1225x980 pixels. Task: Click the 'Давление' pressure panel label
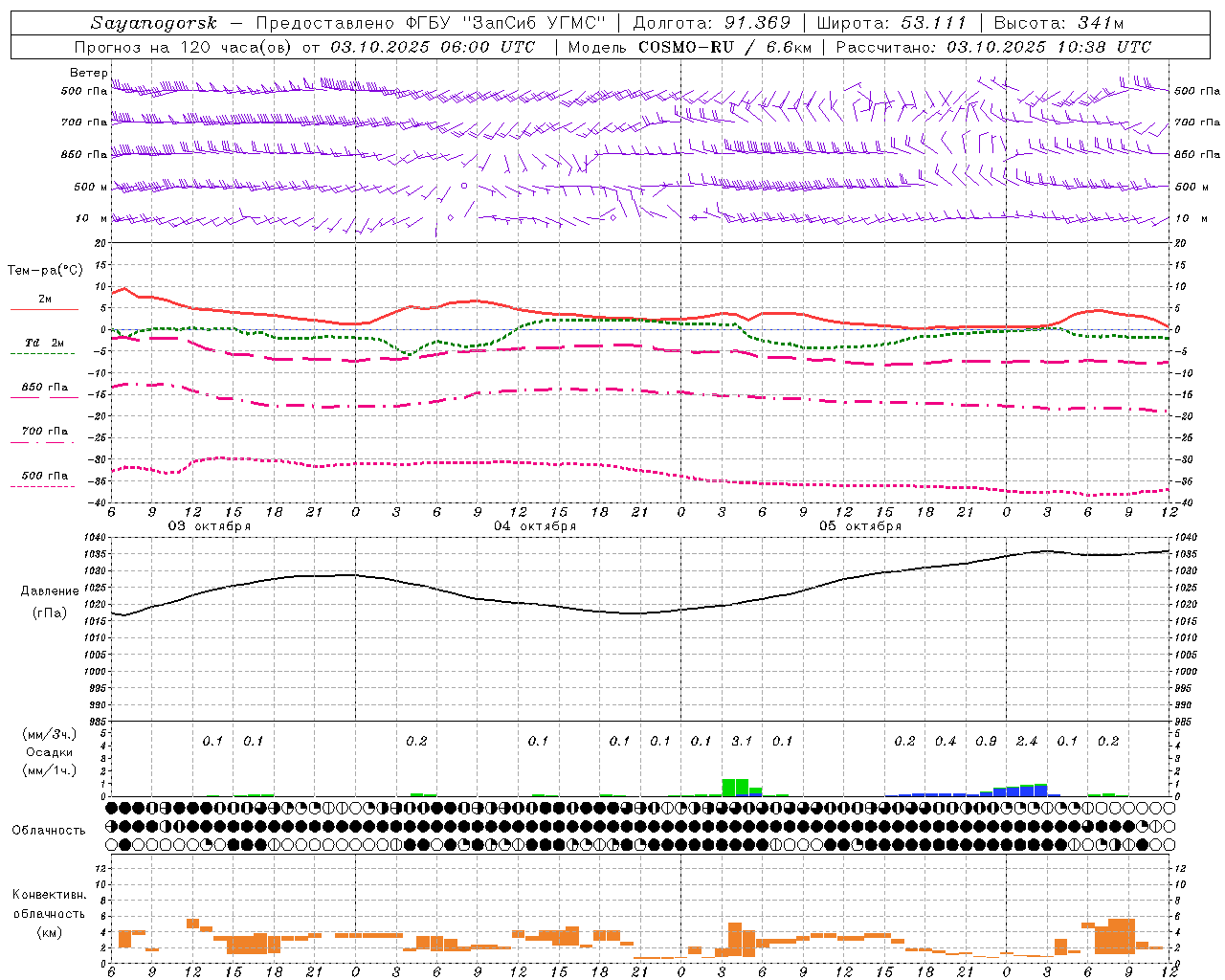(50, 591)
